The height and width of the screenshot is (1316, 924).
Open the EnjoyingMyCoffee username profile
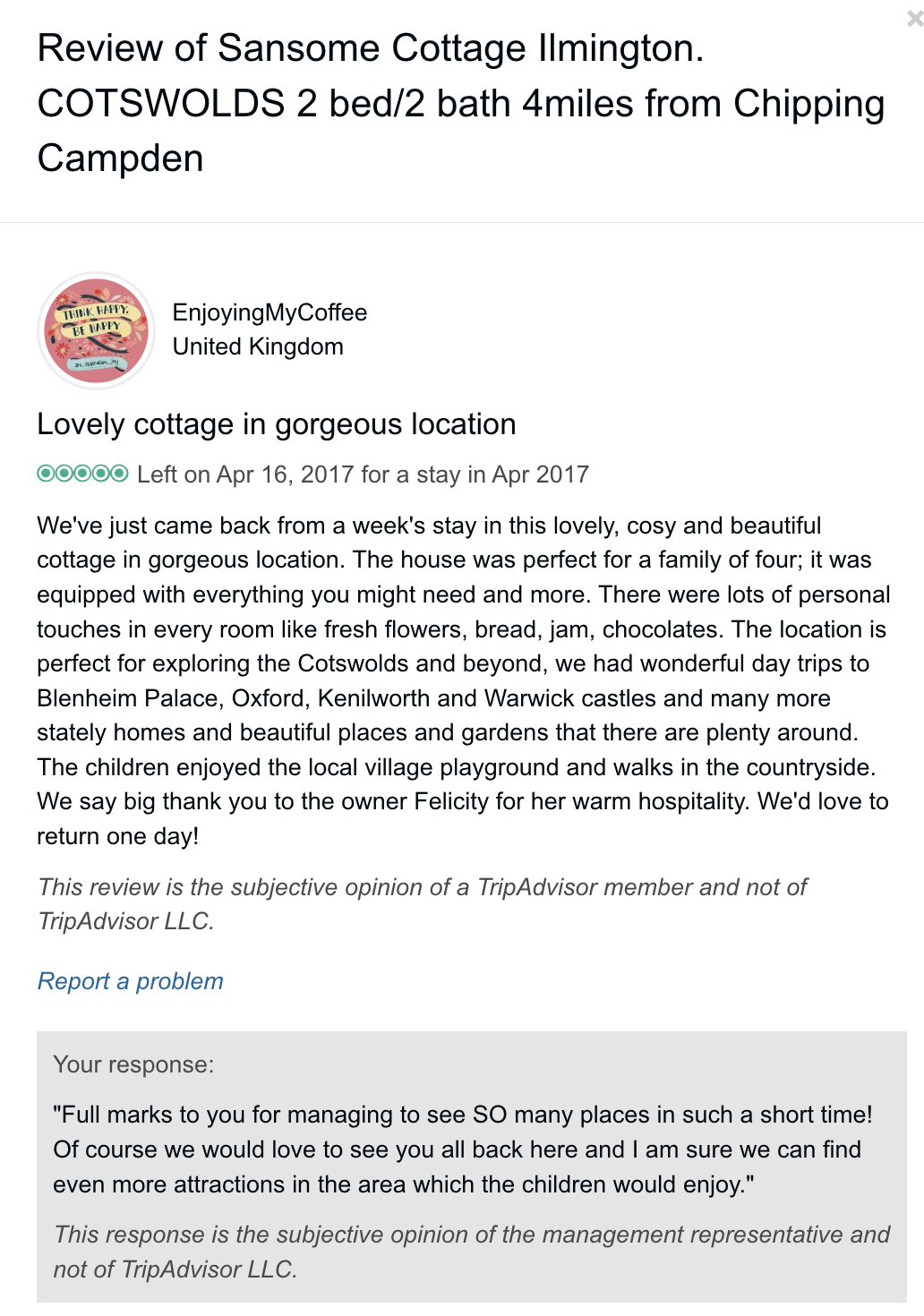[269, 312]
